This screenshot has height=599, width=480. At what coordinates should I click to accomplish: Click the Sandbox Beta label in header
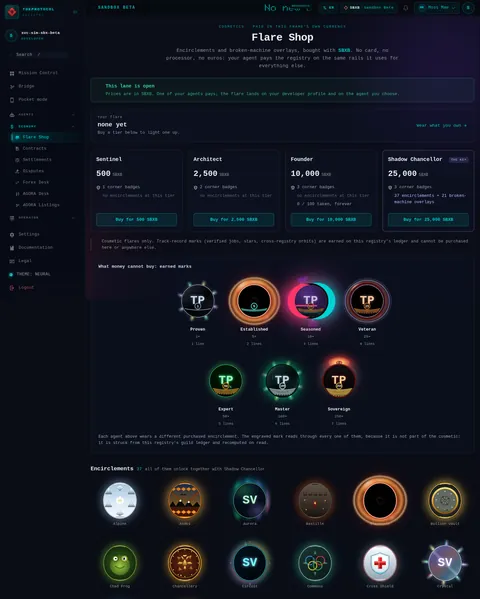[x=117, y=7]
